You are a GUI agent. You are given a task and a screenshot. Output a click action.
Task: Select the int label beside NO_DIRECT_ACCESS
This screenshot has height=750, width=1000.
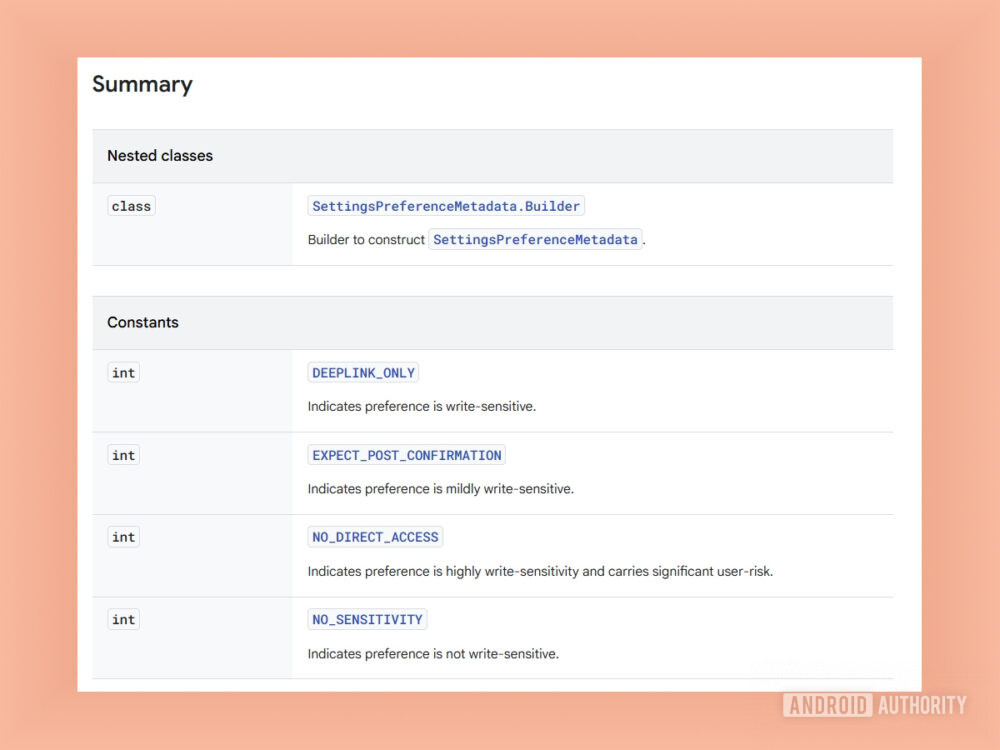pos(123,537)
